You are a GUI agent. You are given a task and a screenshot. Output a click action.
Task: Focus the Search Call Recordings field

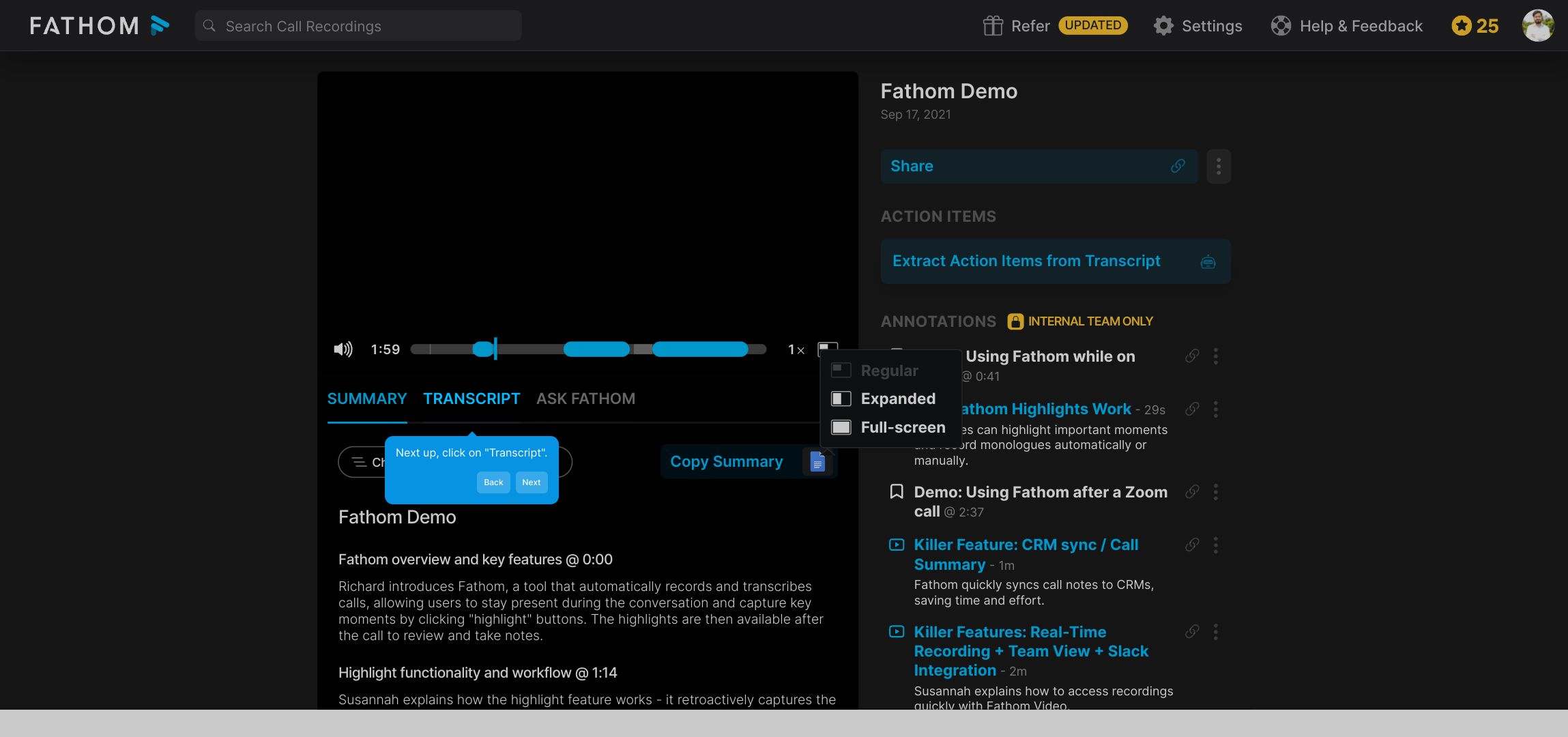click(358, 26)
